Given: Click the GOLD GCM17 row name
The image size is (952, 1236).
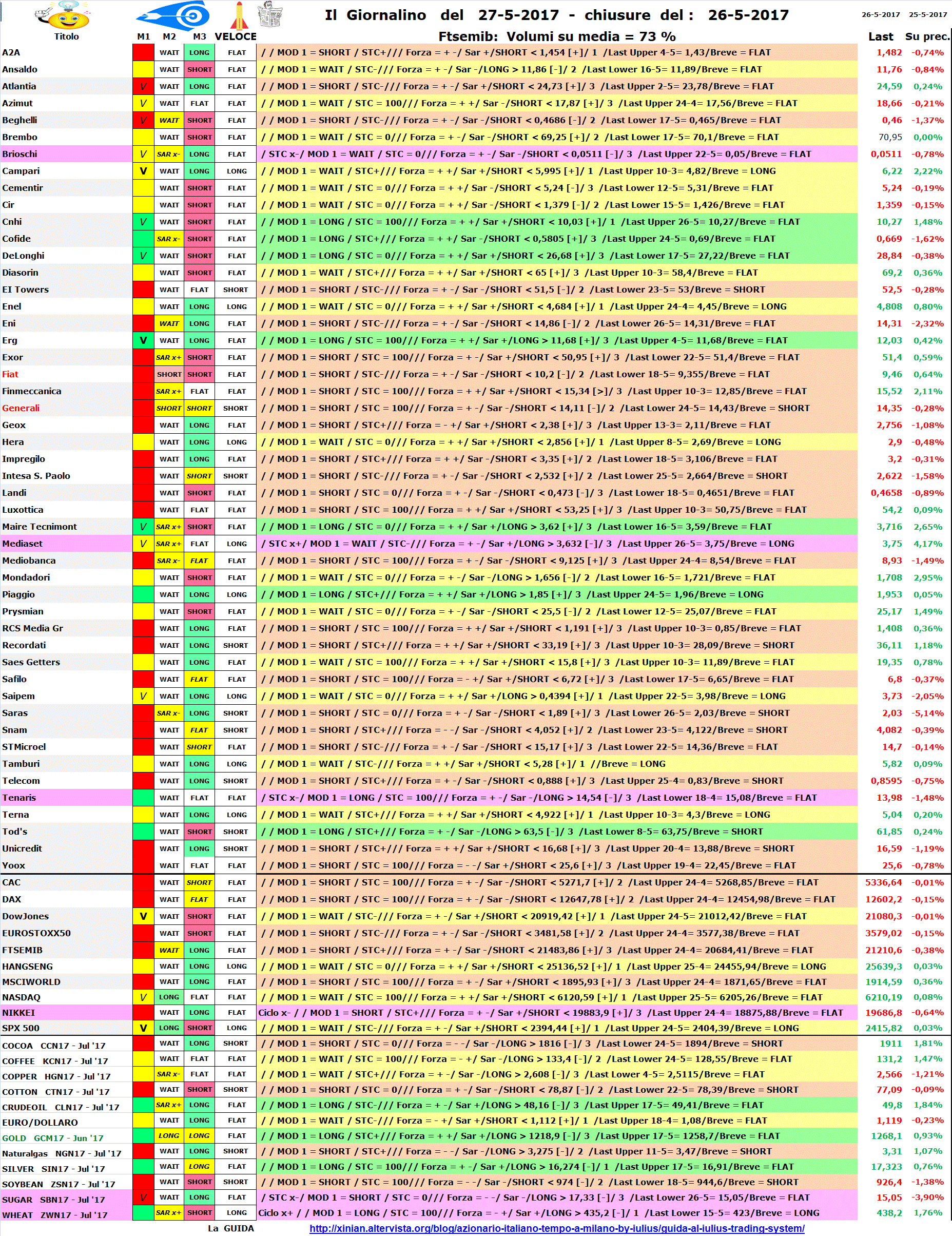Looking at the screenshot, I should (66, 1138).
